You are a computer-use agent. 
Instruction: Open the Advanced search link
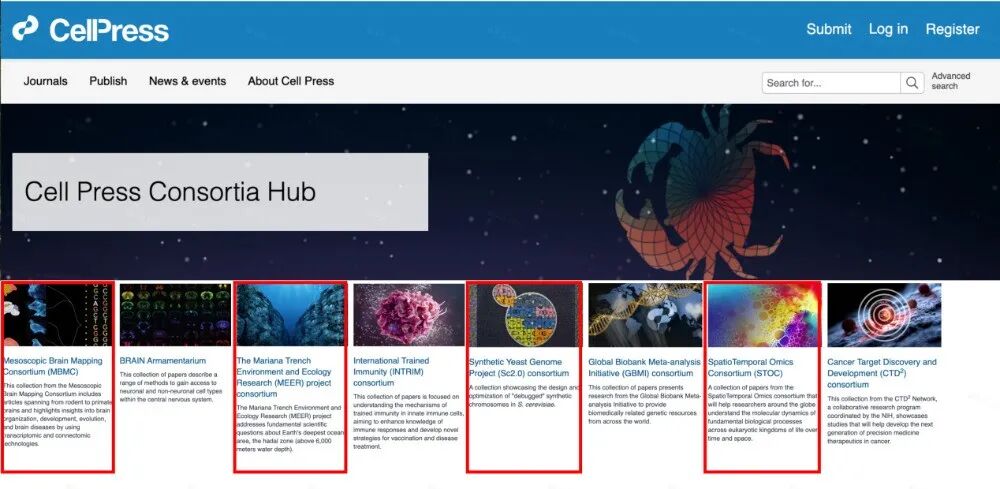[x=951, y=81]
